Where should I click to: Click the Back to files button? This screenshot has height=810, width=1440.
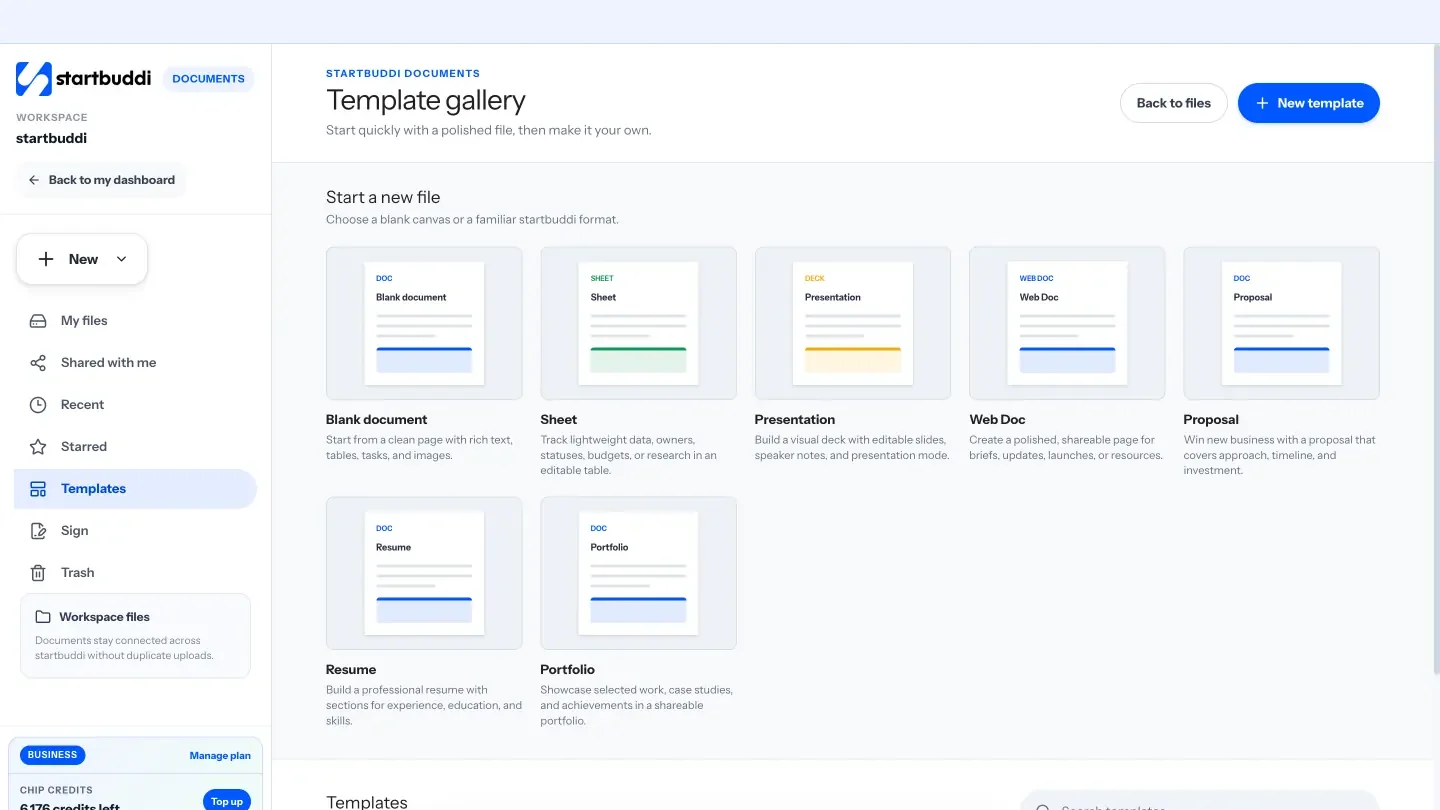(1174, 103)
